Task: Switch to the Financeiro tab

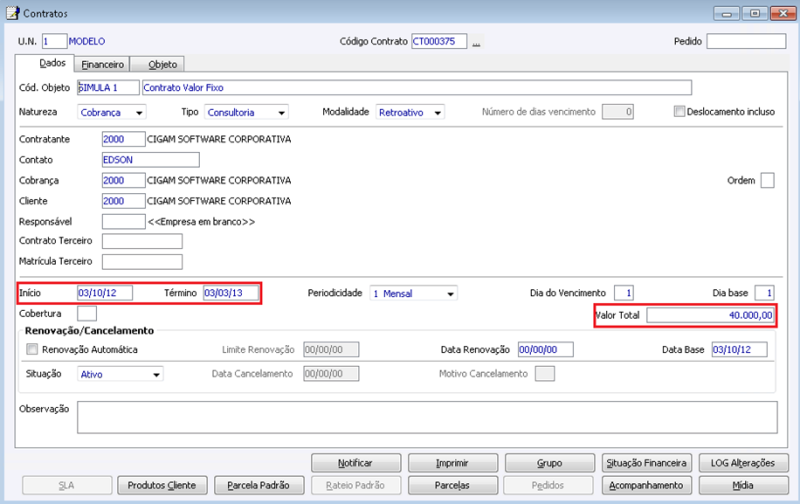Action: [102, 64]
